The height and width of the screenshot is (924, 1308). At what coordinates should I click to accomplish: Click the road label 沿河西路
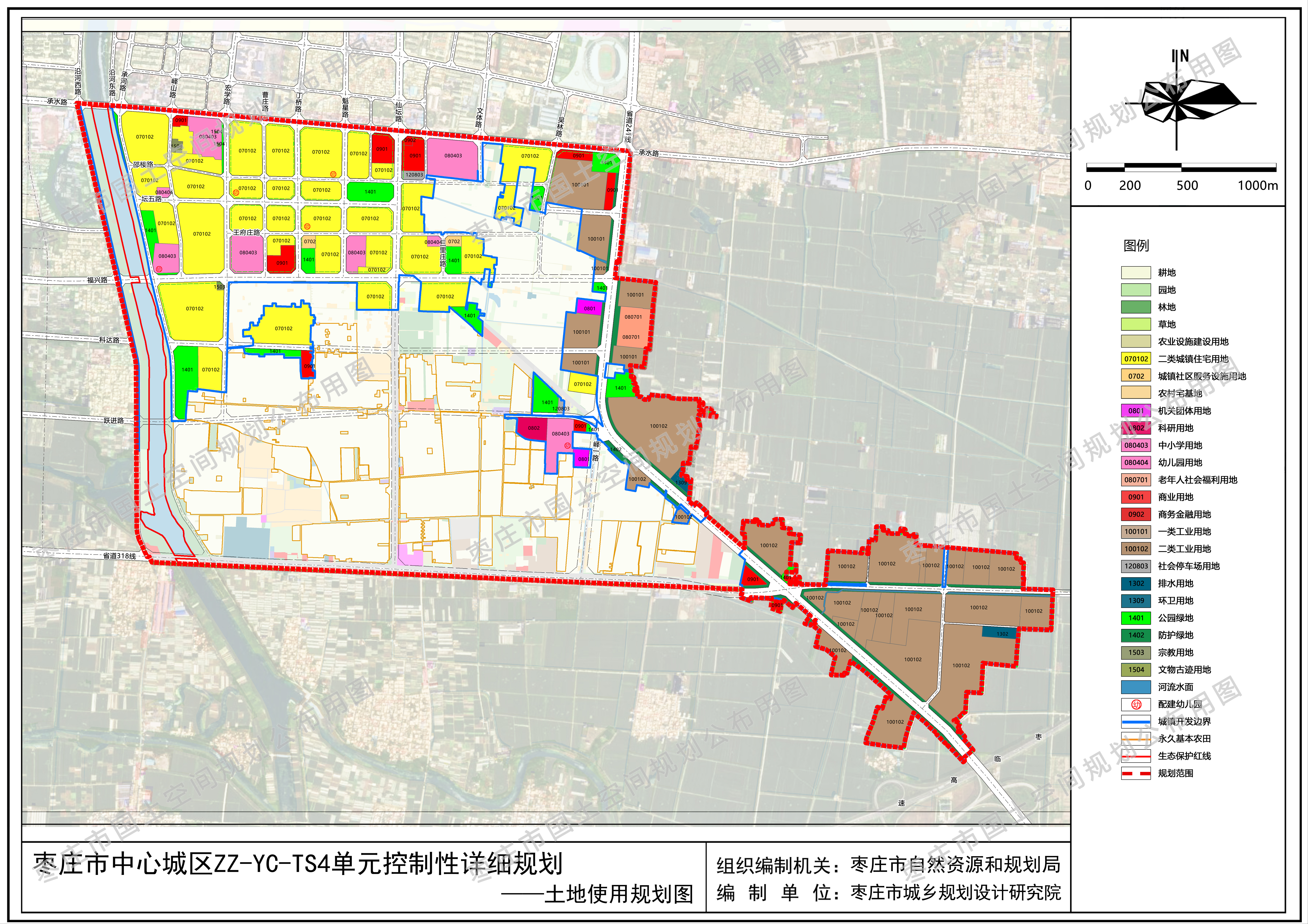[x=78, y=82]
